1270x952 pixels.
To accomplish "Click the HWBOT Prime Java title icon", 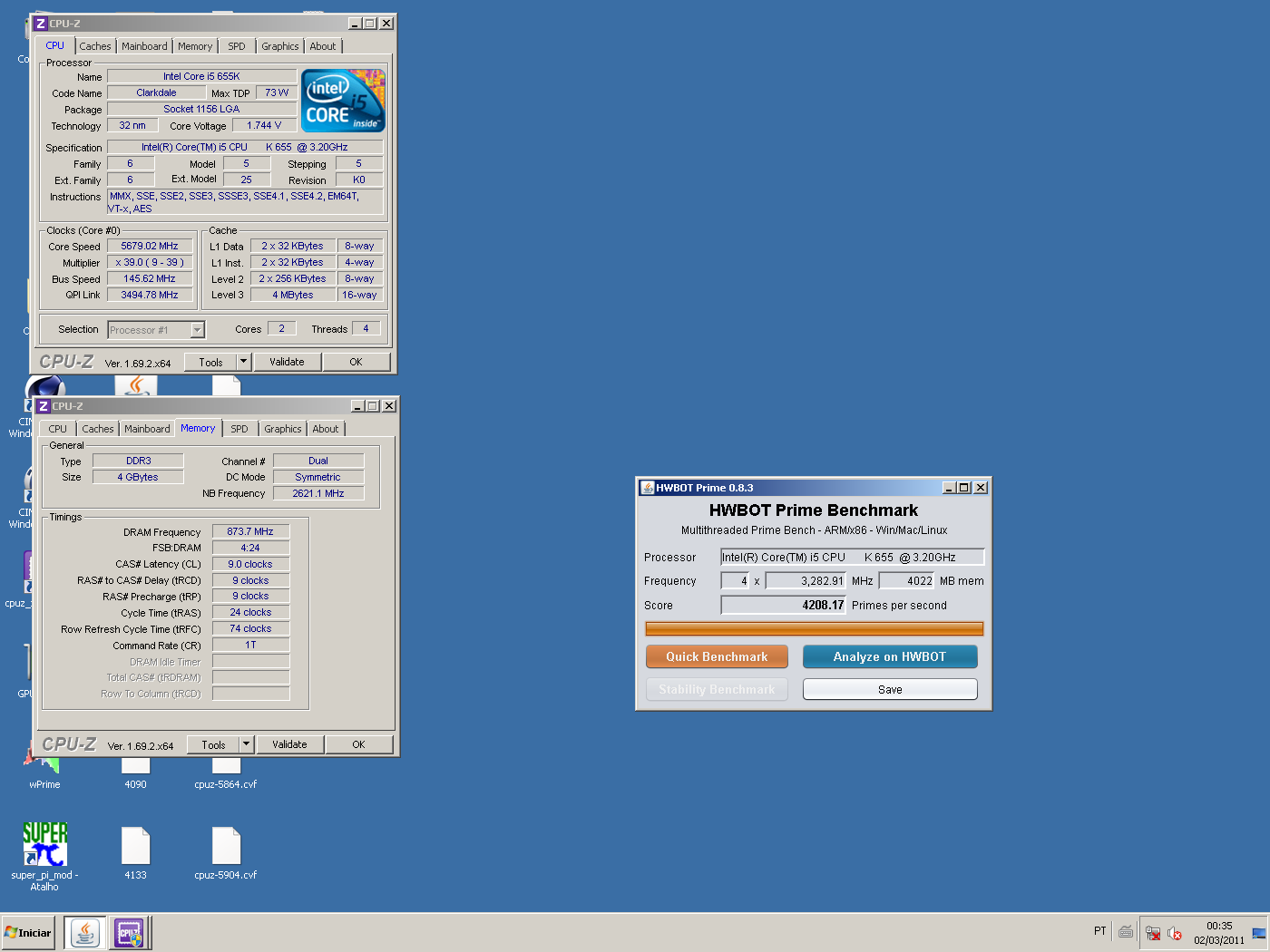I will click(648, 488).
